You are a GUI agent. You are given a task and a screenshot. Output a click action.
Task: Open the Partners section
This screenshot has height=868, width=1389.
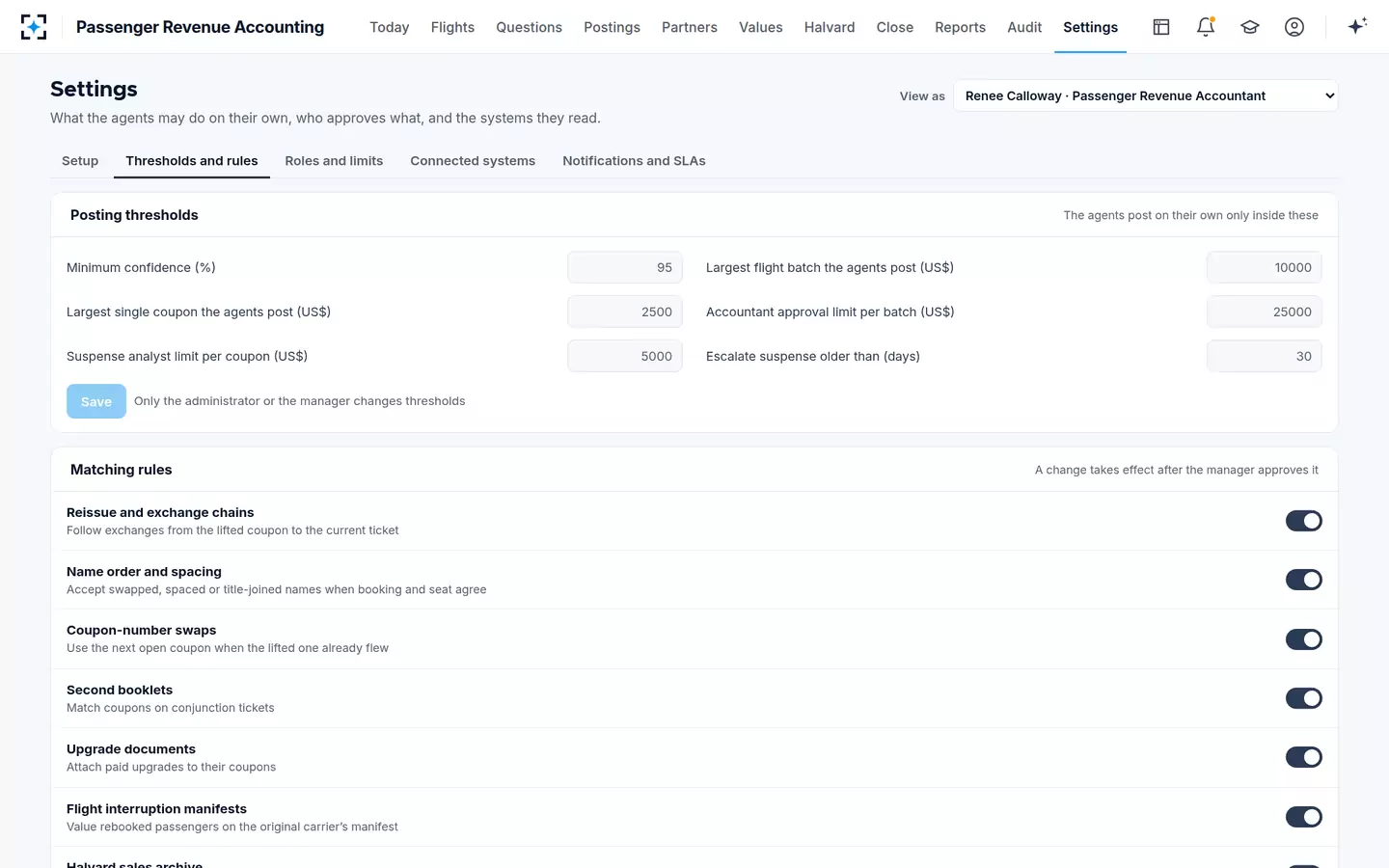[690, 27]
